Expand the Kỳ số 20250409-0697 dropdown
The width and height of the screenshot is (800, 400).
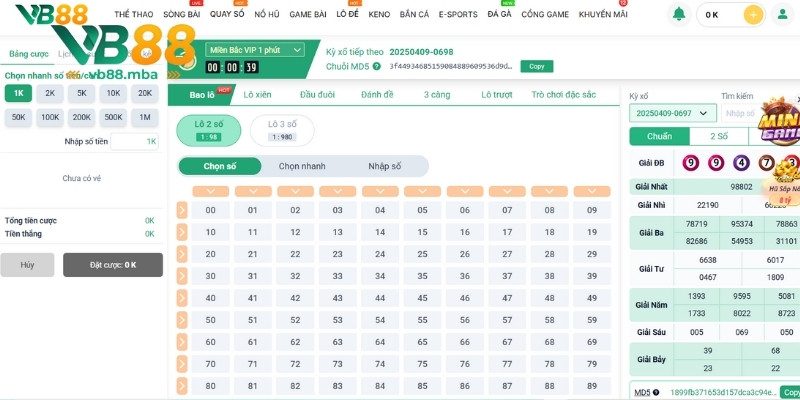point(673,113)
